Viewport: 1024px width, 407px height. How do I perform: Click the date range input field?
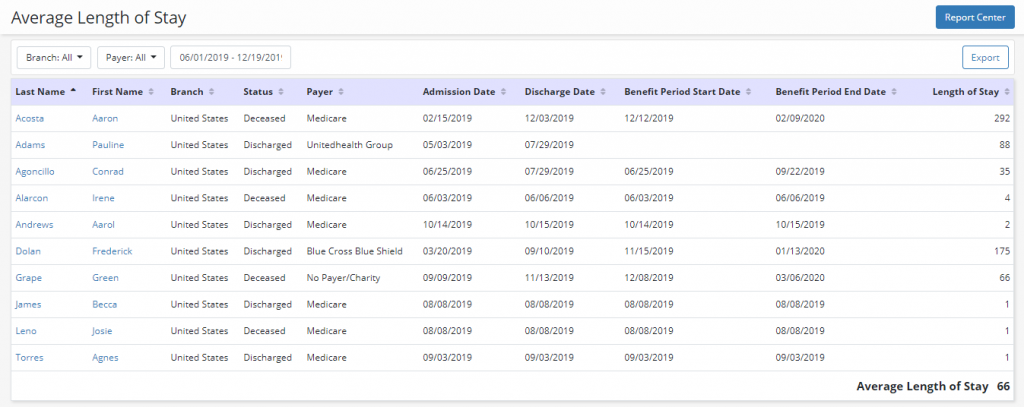point(231,58)
